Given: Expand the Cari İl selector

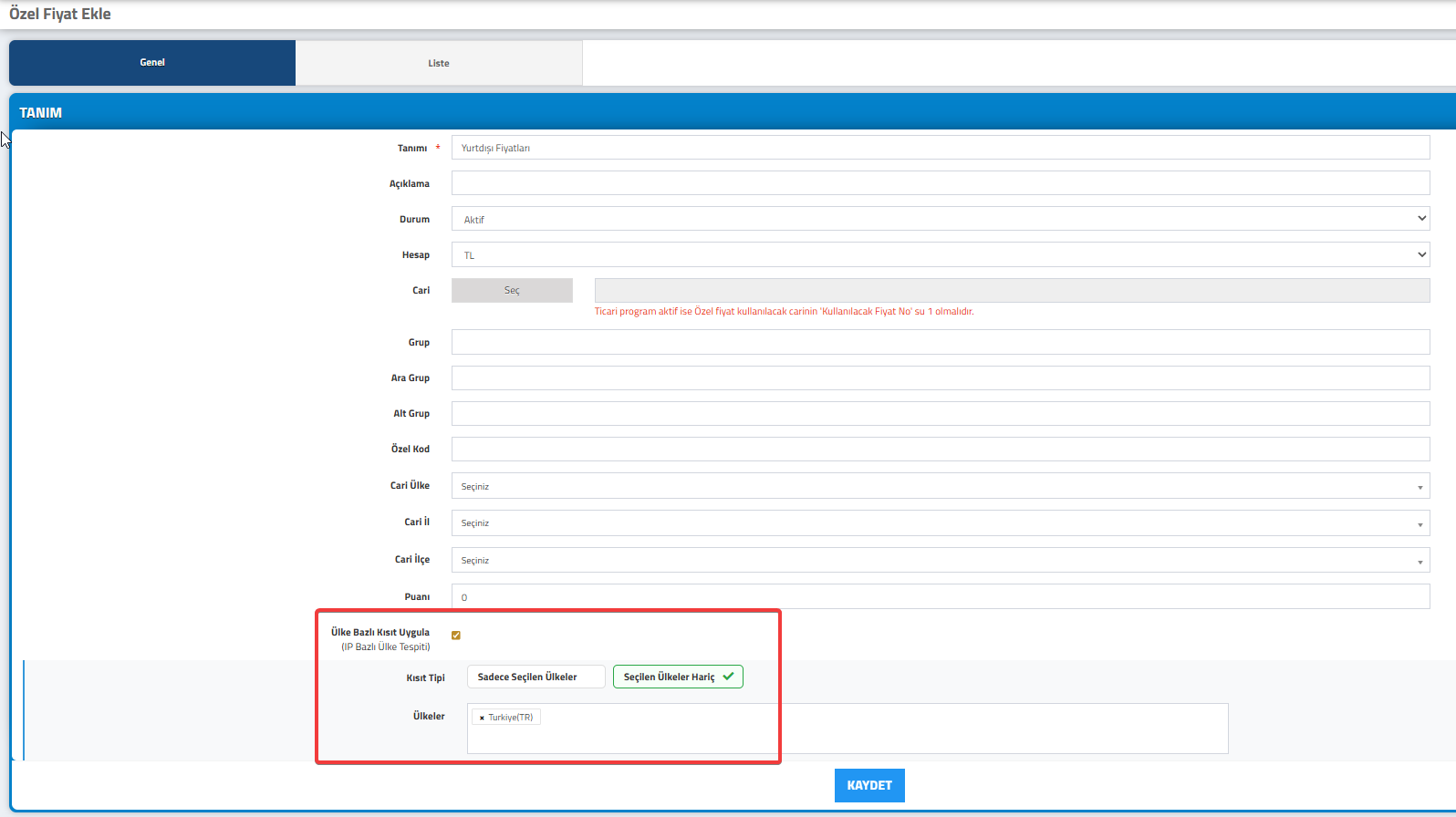Looking at the screenshot, I should pos(940,523).
